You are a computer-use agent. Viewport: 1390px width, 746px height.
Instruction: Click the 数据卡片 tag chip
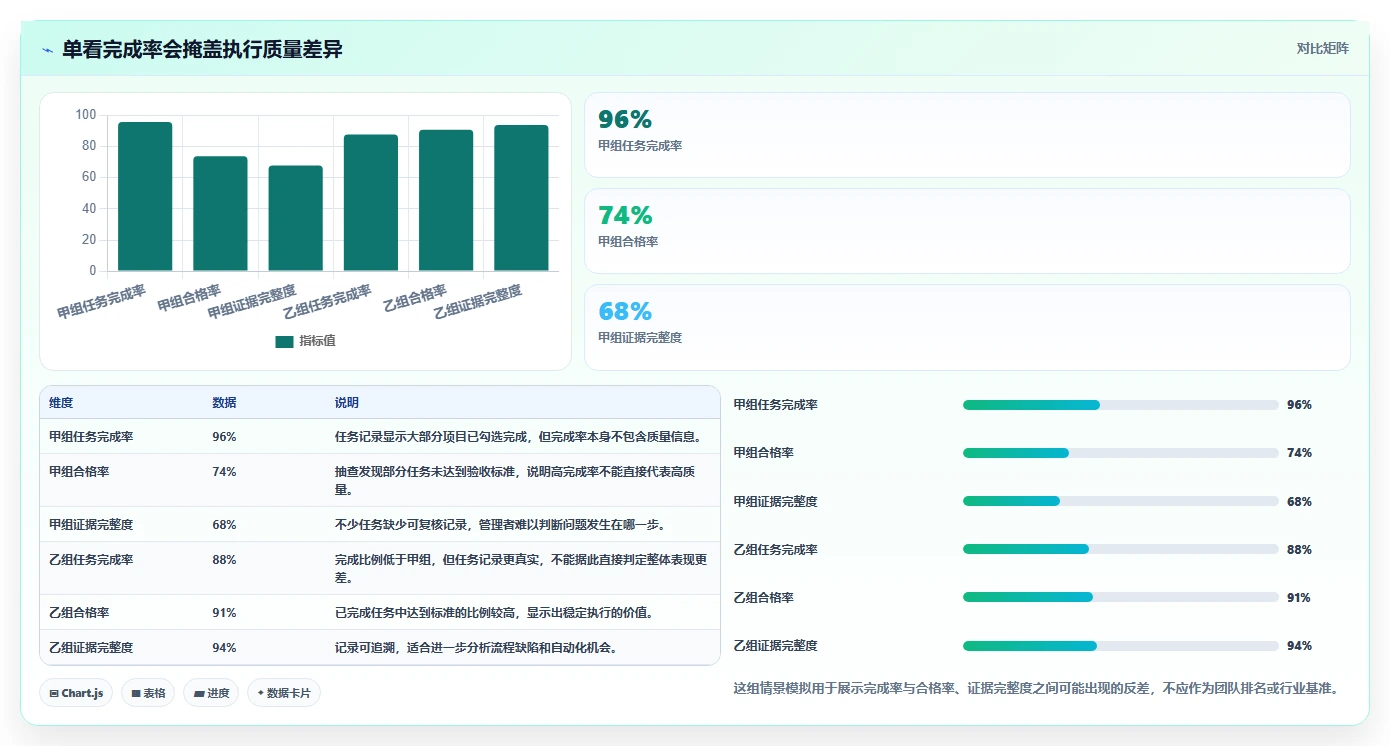[x=284, y=693]
